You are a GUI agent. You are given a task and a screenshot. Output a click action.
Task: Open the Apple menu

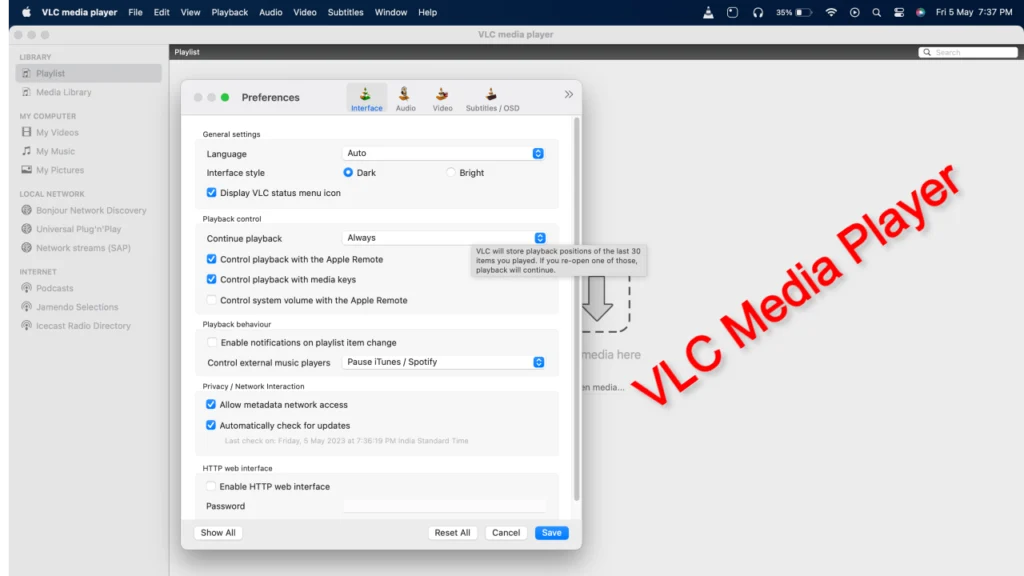coord(26,12)
